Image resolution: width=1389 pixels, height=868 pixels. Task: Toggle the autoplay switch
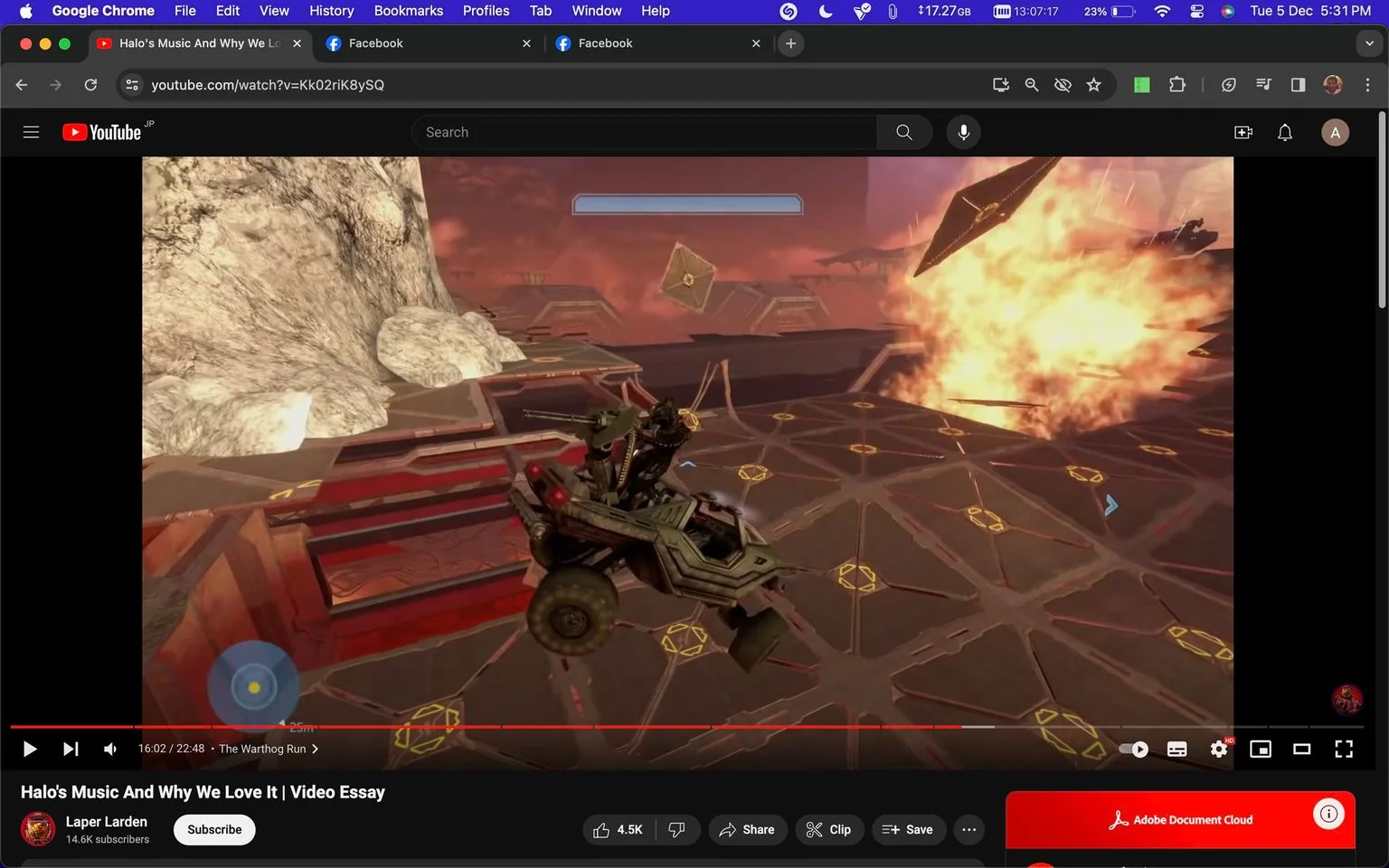1133,749
